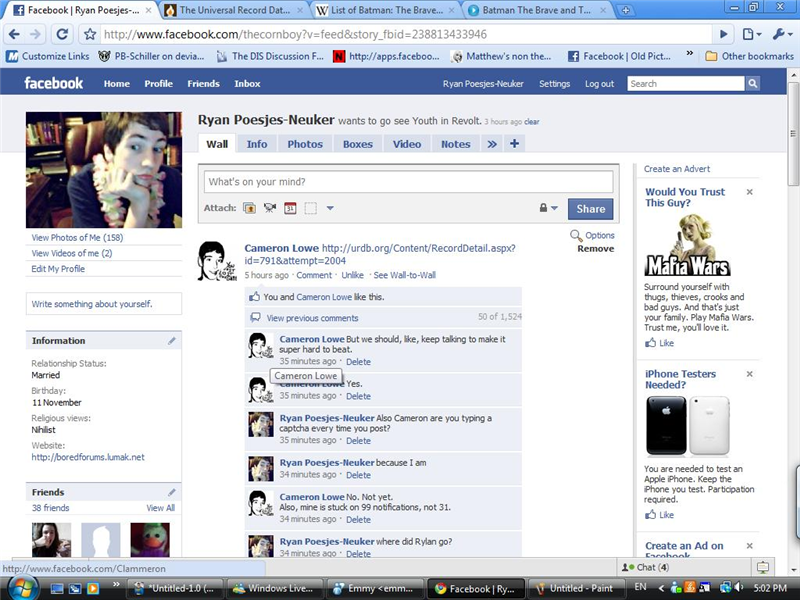The image size is (800, 600).
Task: Select the event calendar attachment icon
Action: click(x=289, y=209)
